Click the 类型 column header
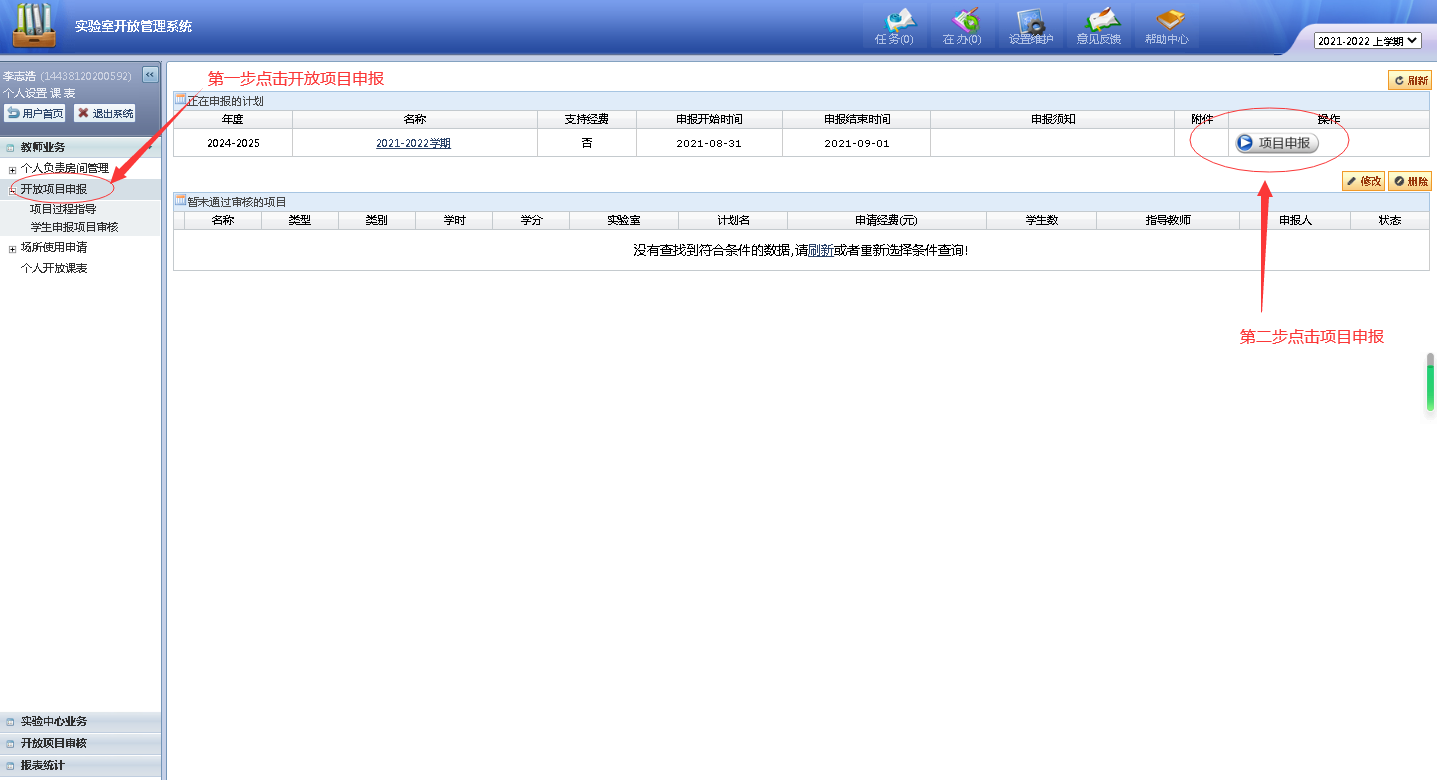1437x780 pixels. pos(300,220)
